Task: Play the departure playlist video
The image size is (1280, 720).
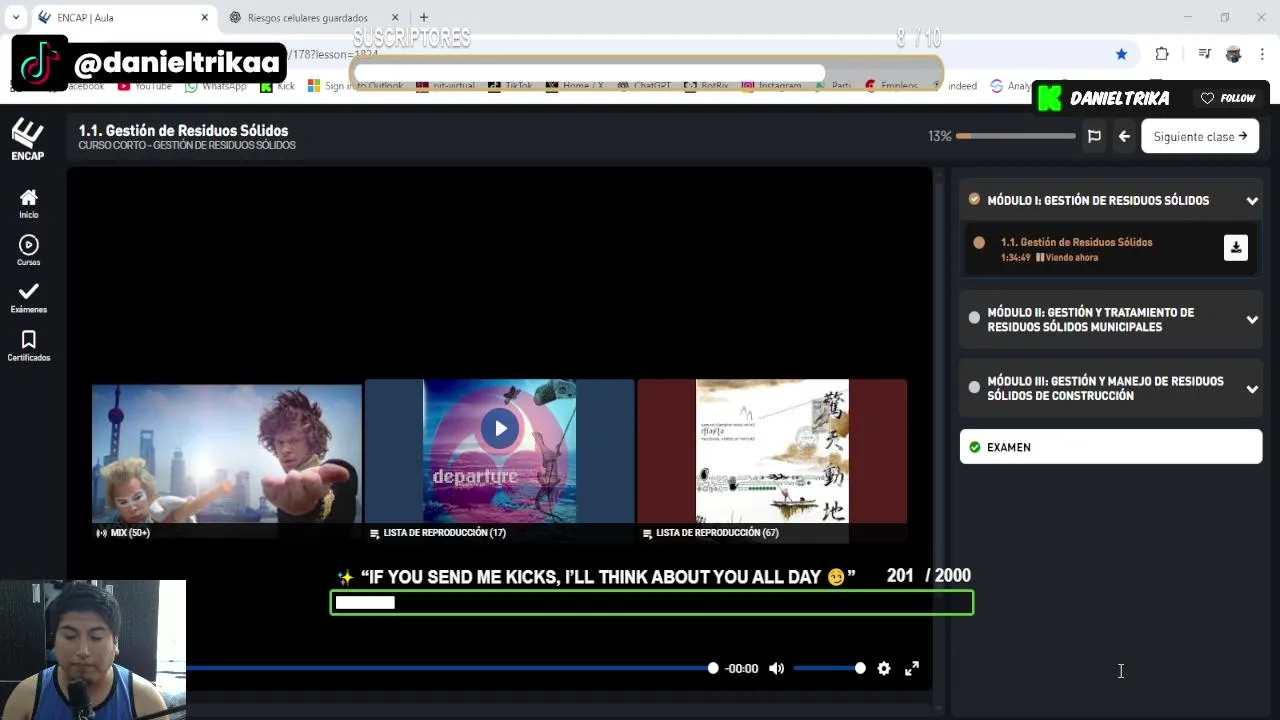Action: point(500,429)
